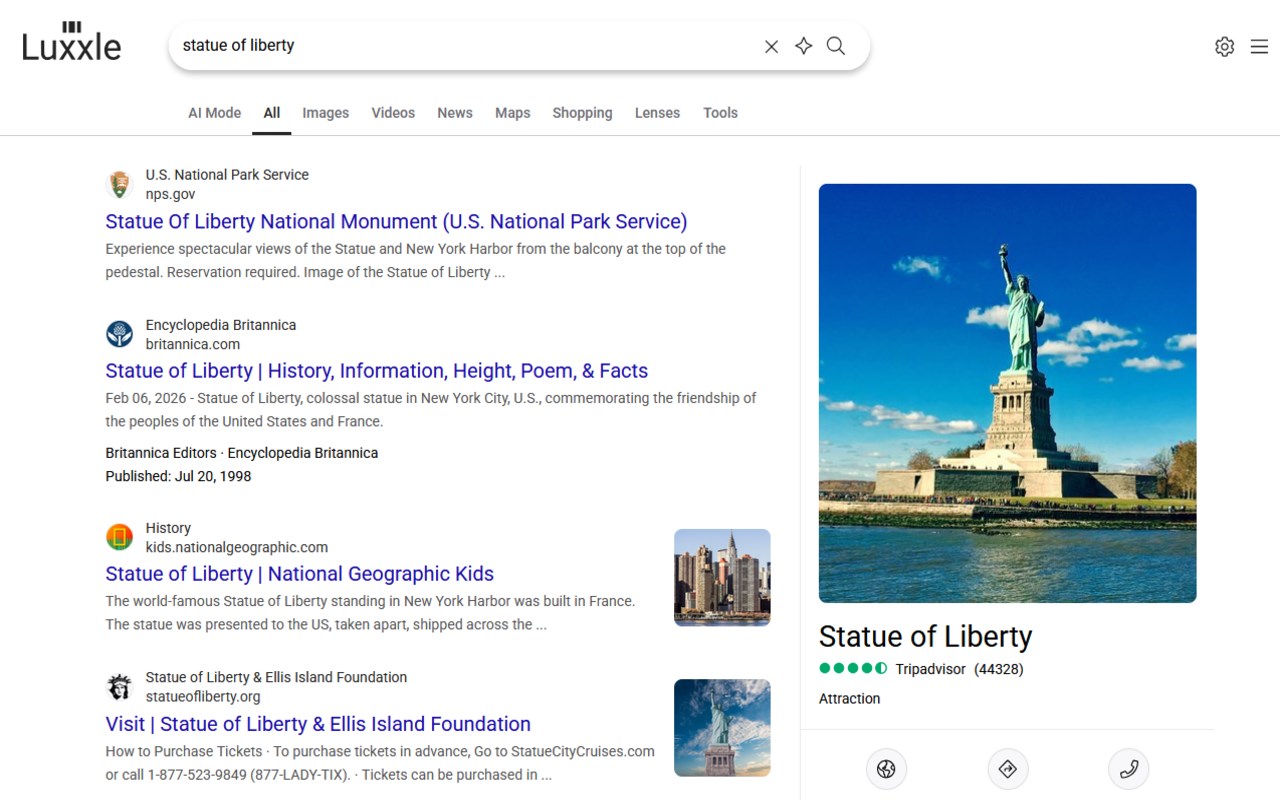The height and width of the screenshot is (800, 1280).
Task: Open the Videos tab
Action: [393, 113]
